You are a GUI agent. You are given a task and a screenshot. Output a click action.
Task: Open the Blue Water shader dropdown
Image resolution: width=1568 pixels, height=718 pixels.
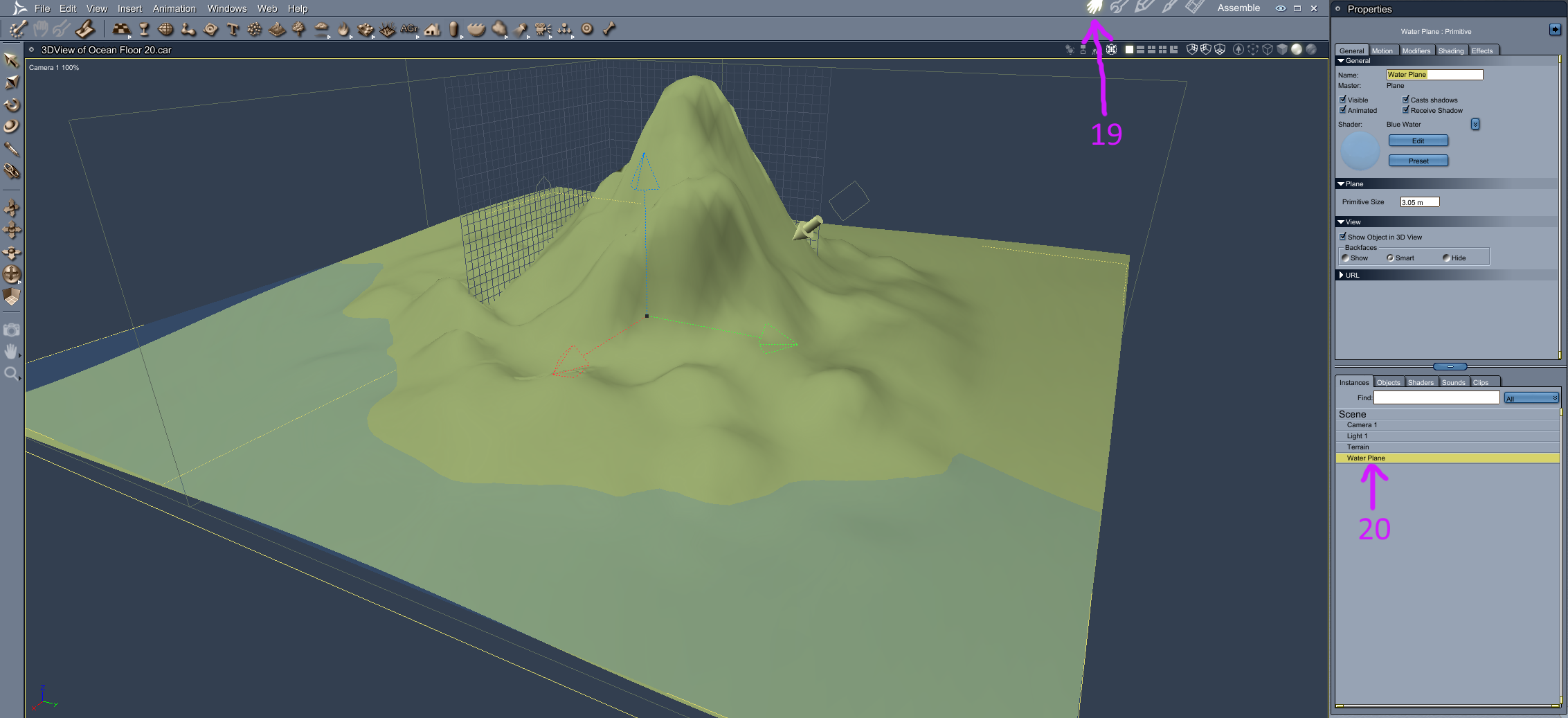tap(1475, 125)
